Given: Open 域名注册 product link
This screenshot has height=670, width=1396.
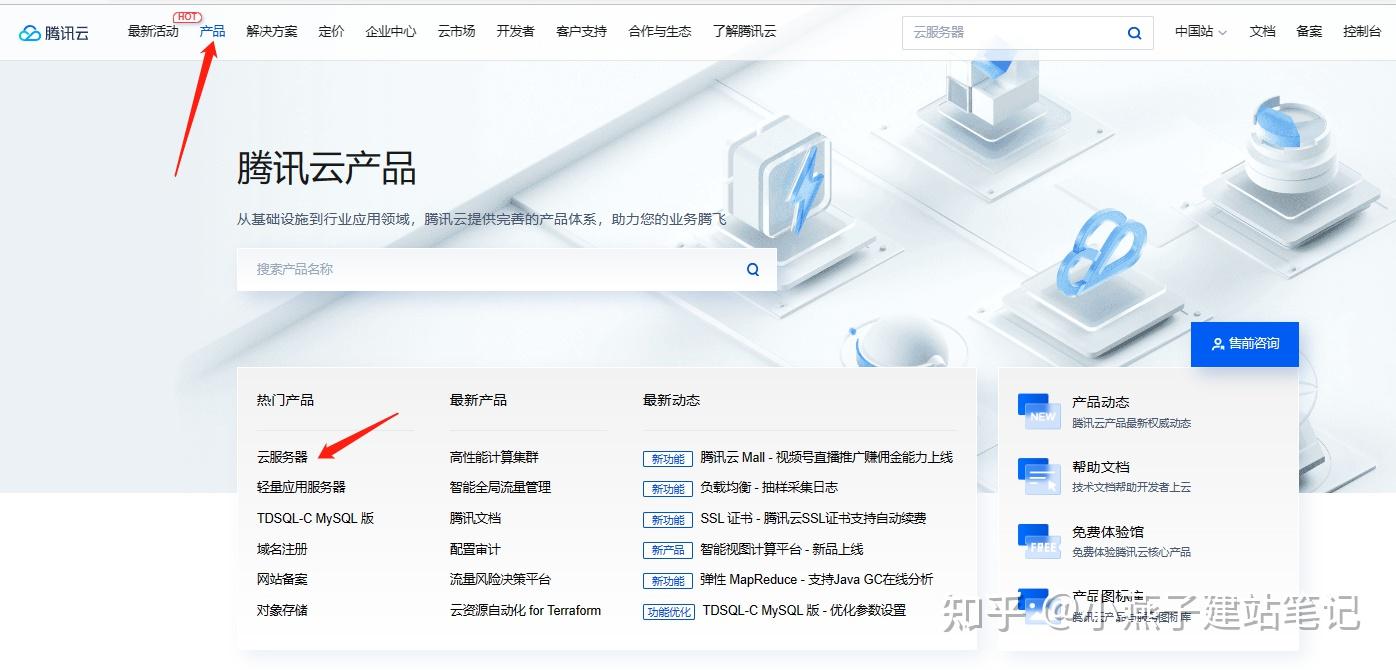Looking at the screenshot, I should coord(282,549).
